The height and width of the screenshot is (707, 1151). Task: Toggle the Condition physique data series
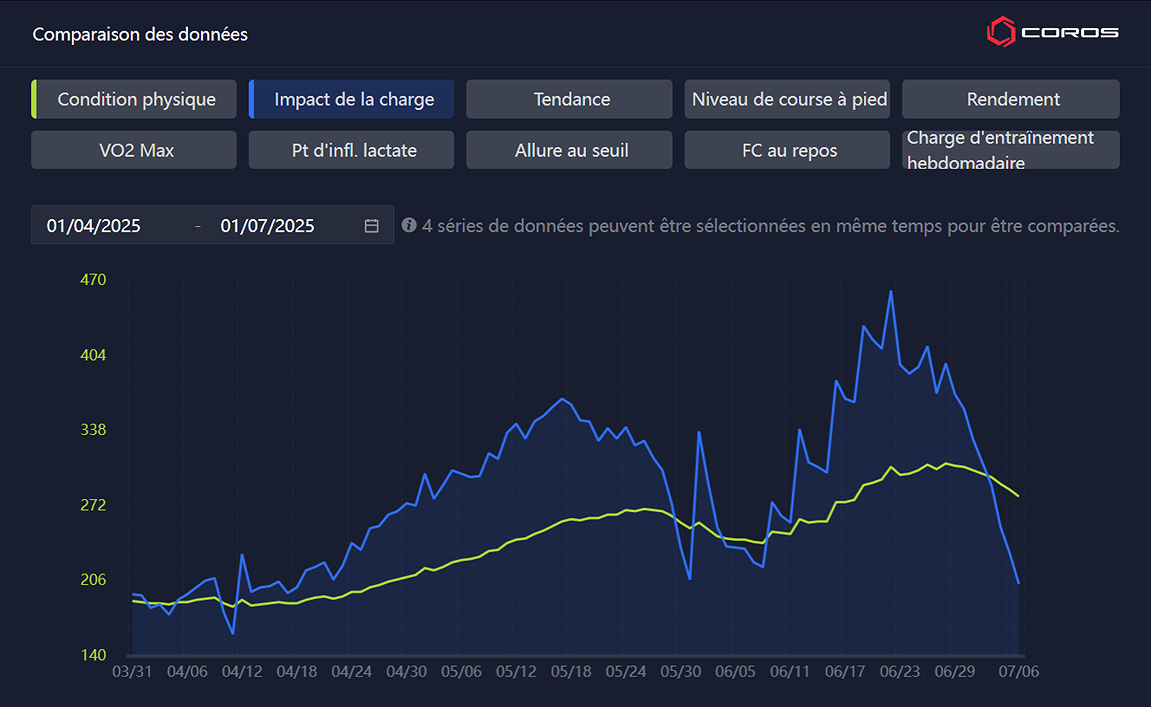click(134, 99)
